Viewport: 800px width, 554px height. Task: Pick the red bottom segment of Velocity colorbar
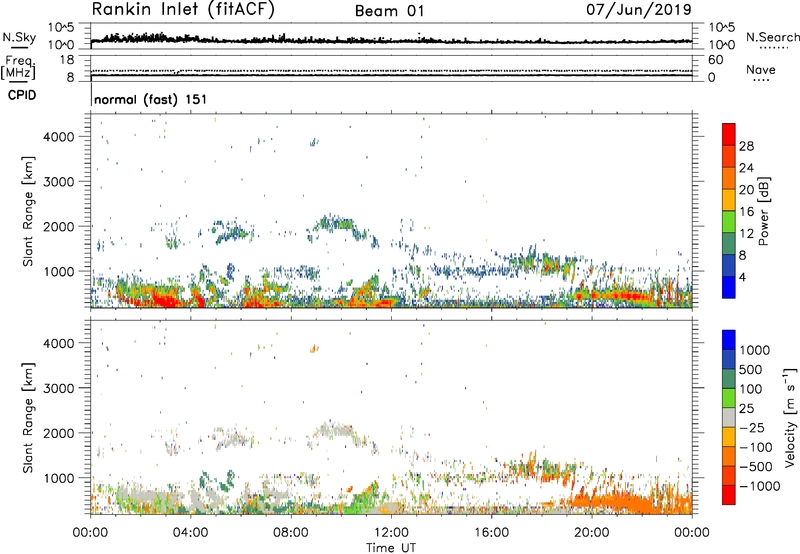coord(729,495)
